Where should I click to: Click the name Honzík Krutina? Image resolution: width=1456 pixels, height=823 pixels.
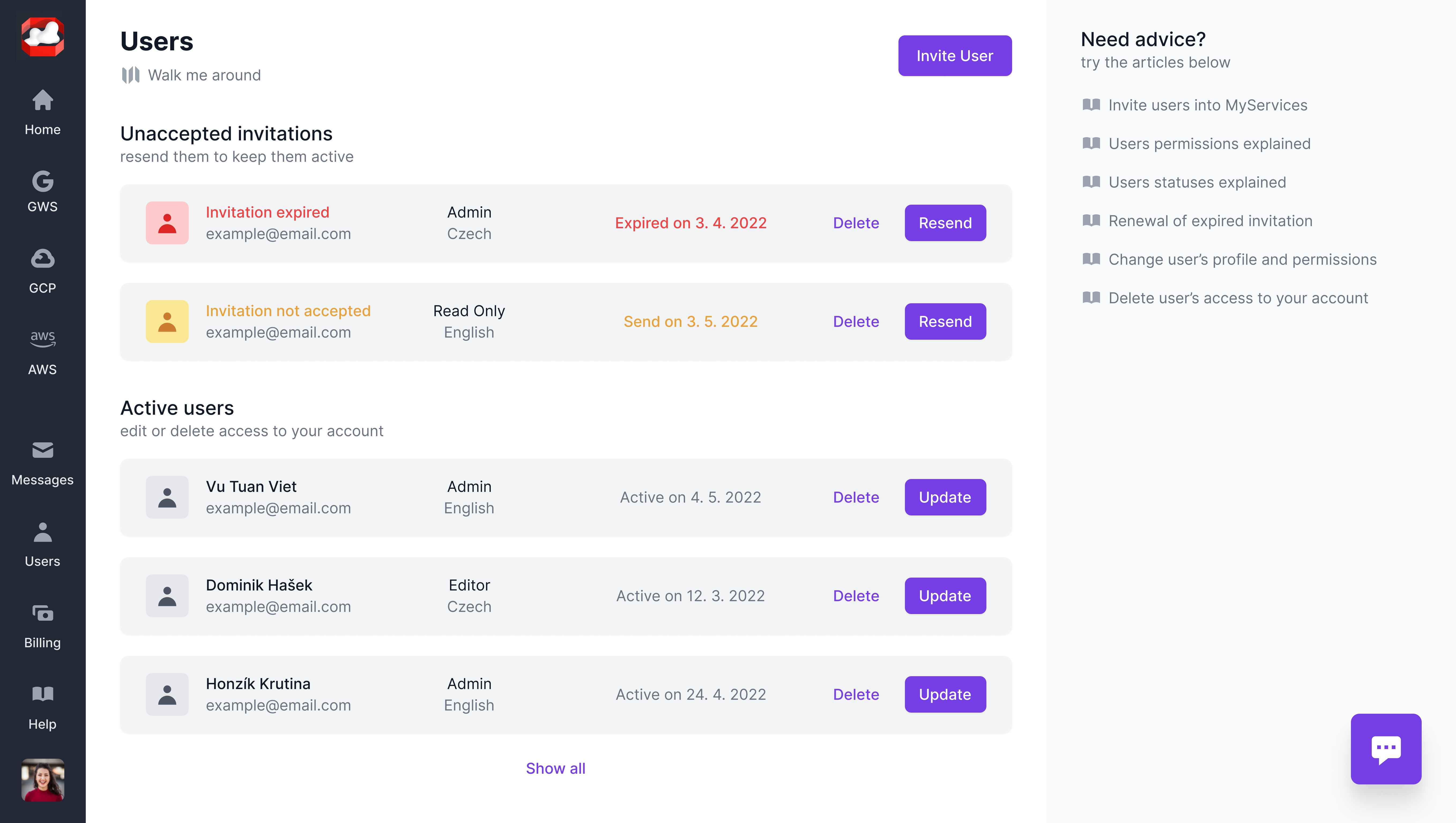coord(258,683)
